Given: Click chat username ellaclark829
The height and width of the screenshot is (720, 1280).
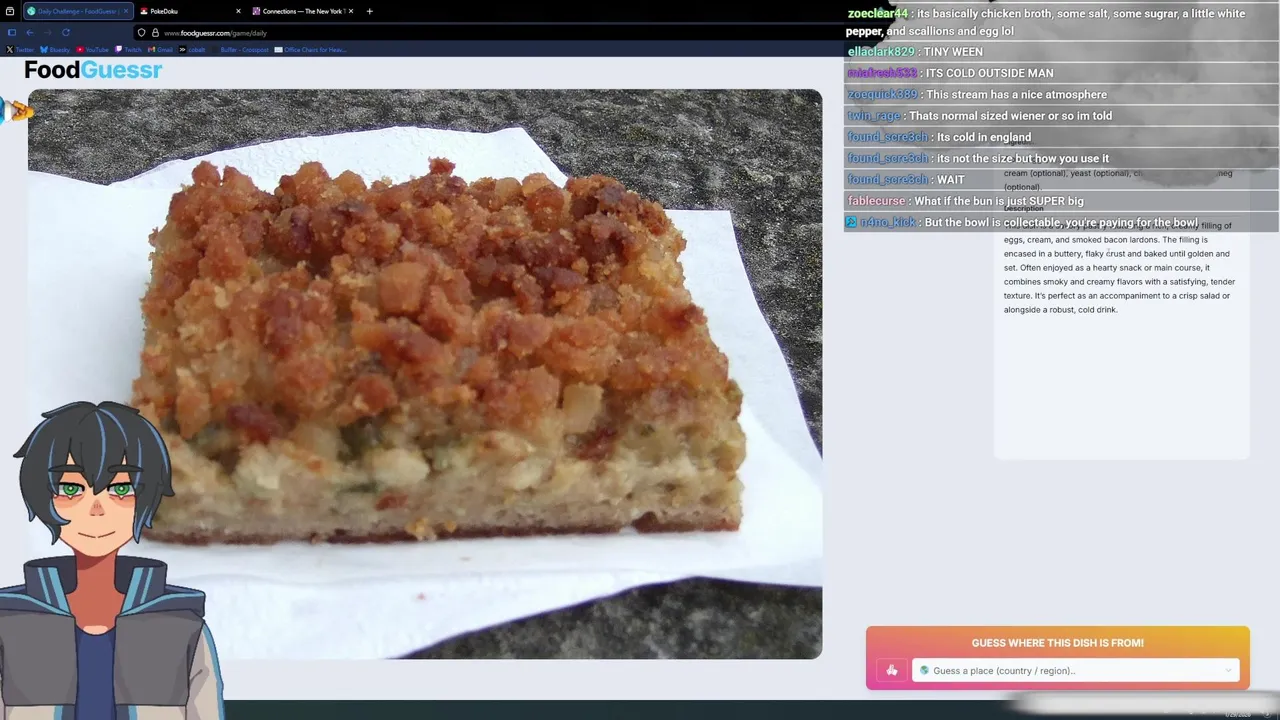Looking at the screenshot, I should (881, 52).
